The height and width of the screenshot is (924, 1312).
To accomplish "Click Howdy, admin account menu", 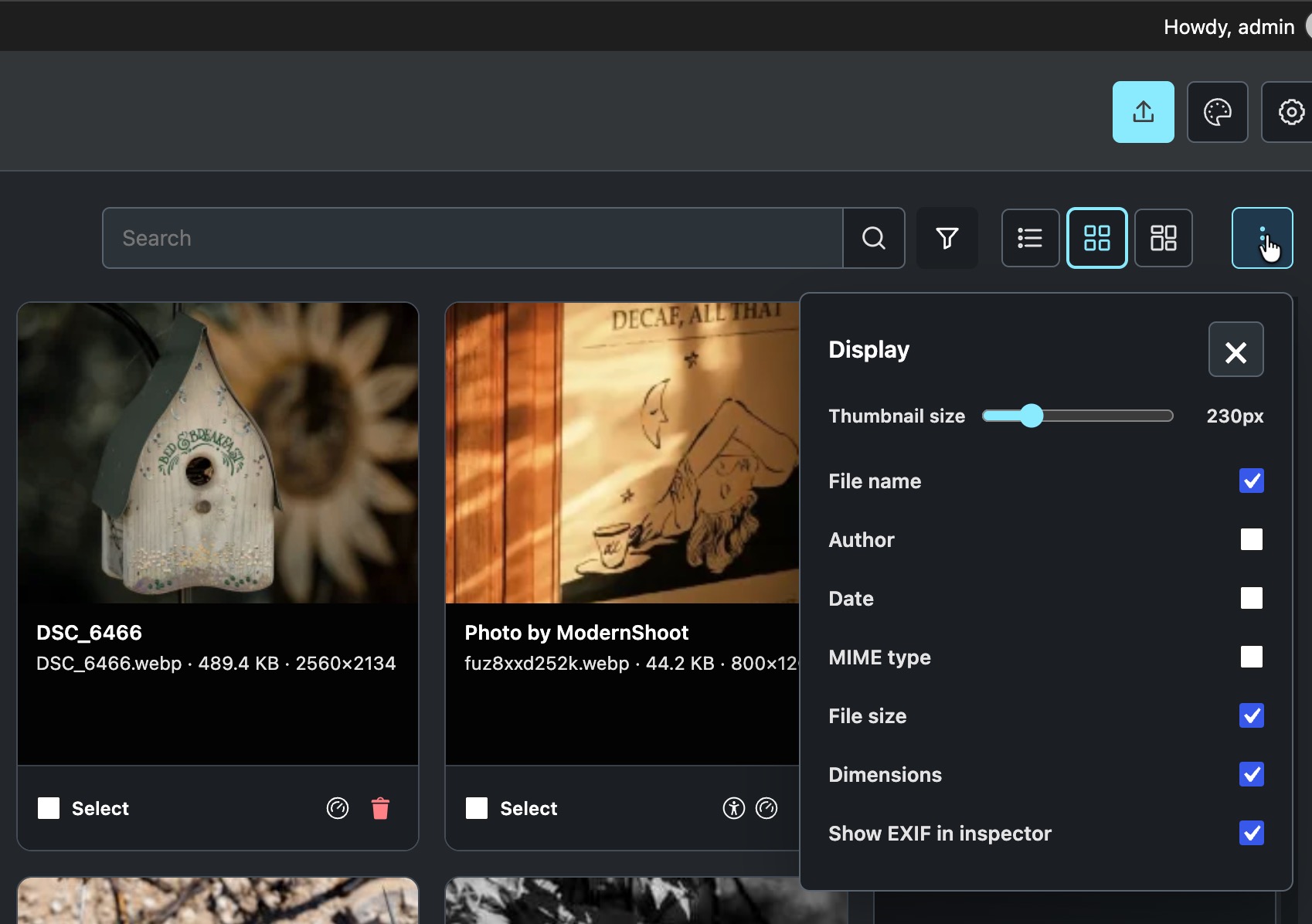I will (1229, 27).
